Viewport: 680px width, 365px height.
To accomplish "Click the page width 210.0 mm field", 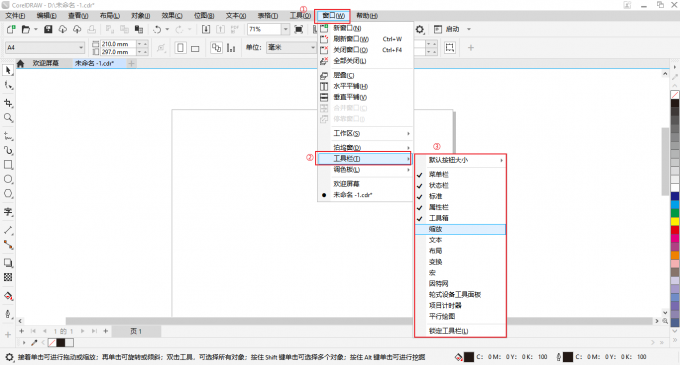I will point(118,44).
